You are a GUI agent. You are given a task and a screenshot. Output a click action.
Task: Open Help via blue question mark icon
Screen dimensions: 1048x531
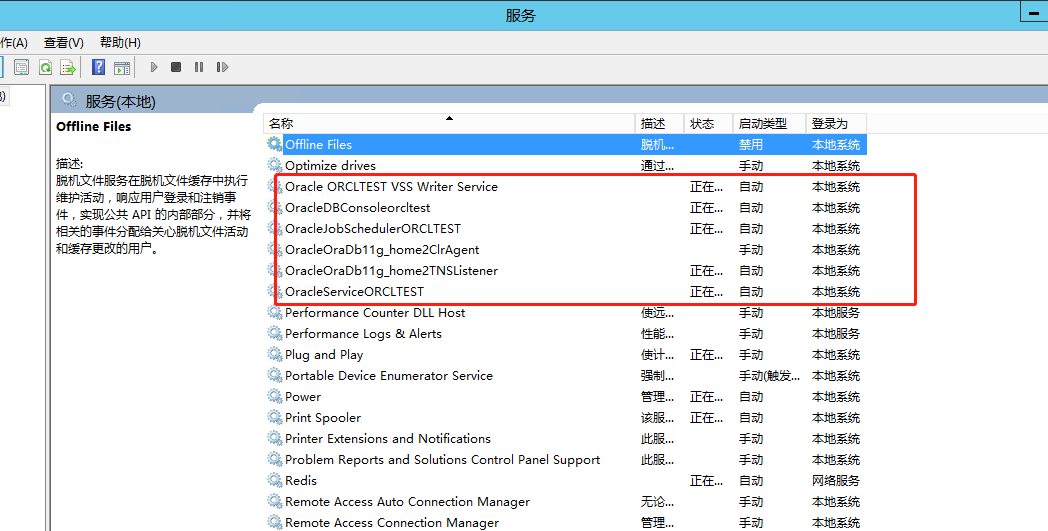point(98,67)
